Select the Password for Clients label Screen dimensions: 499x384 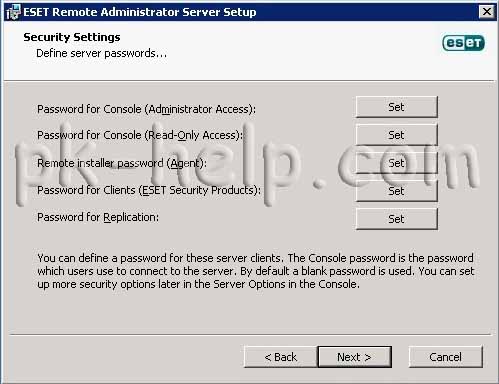pos(149,190)
